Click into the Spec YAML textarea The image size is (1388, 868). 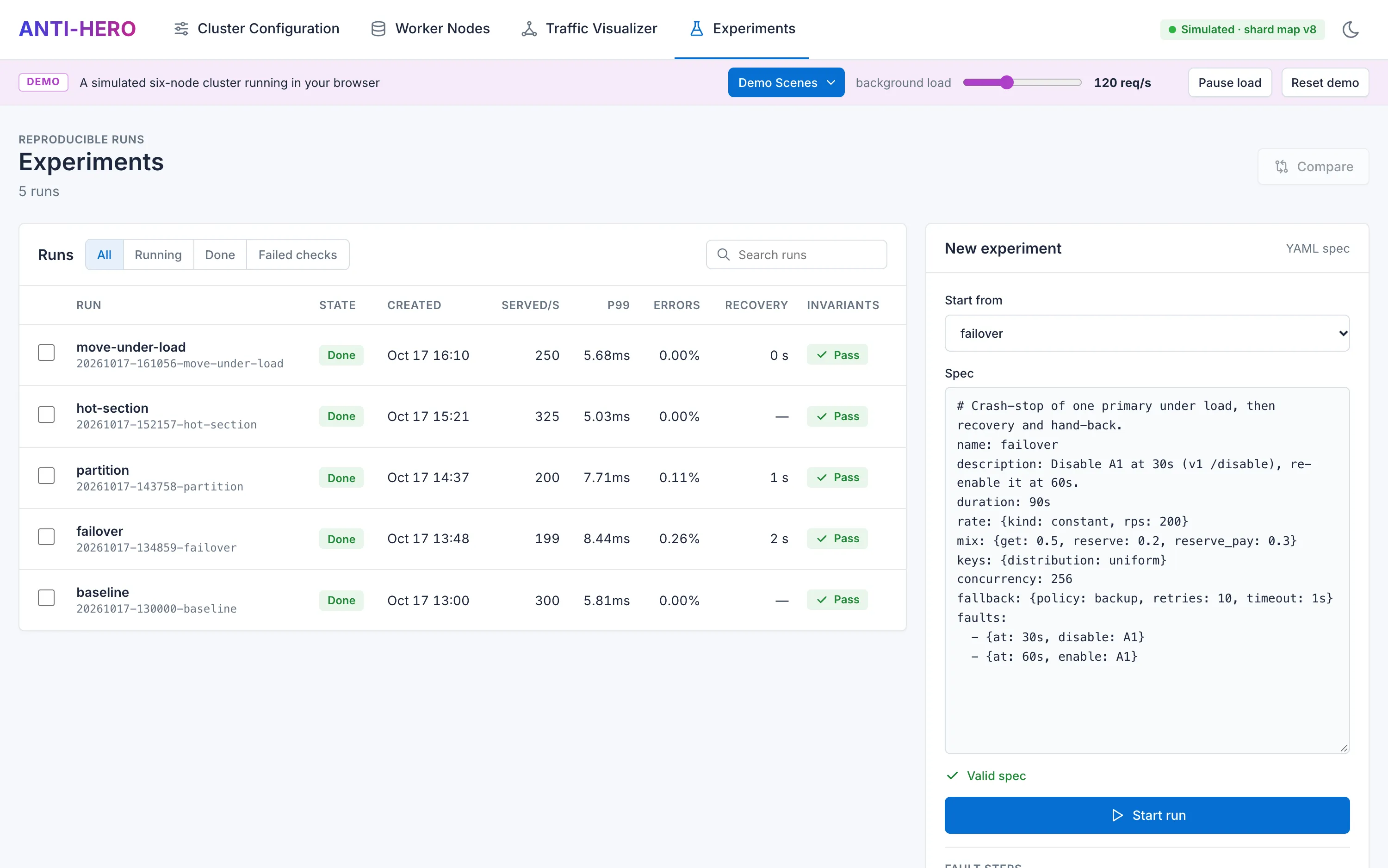(x=1147, y=570)
